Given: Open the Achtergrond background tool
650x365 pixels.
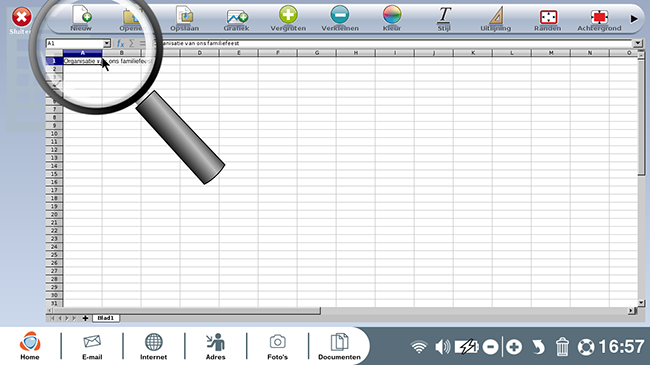Looking at the screenshot, I should (x=599, y=17).
